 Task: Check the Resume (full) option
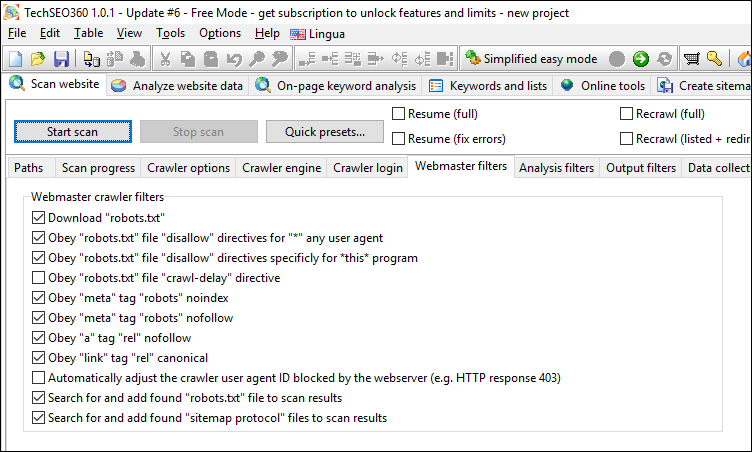click(399, 114)
